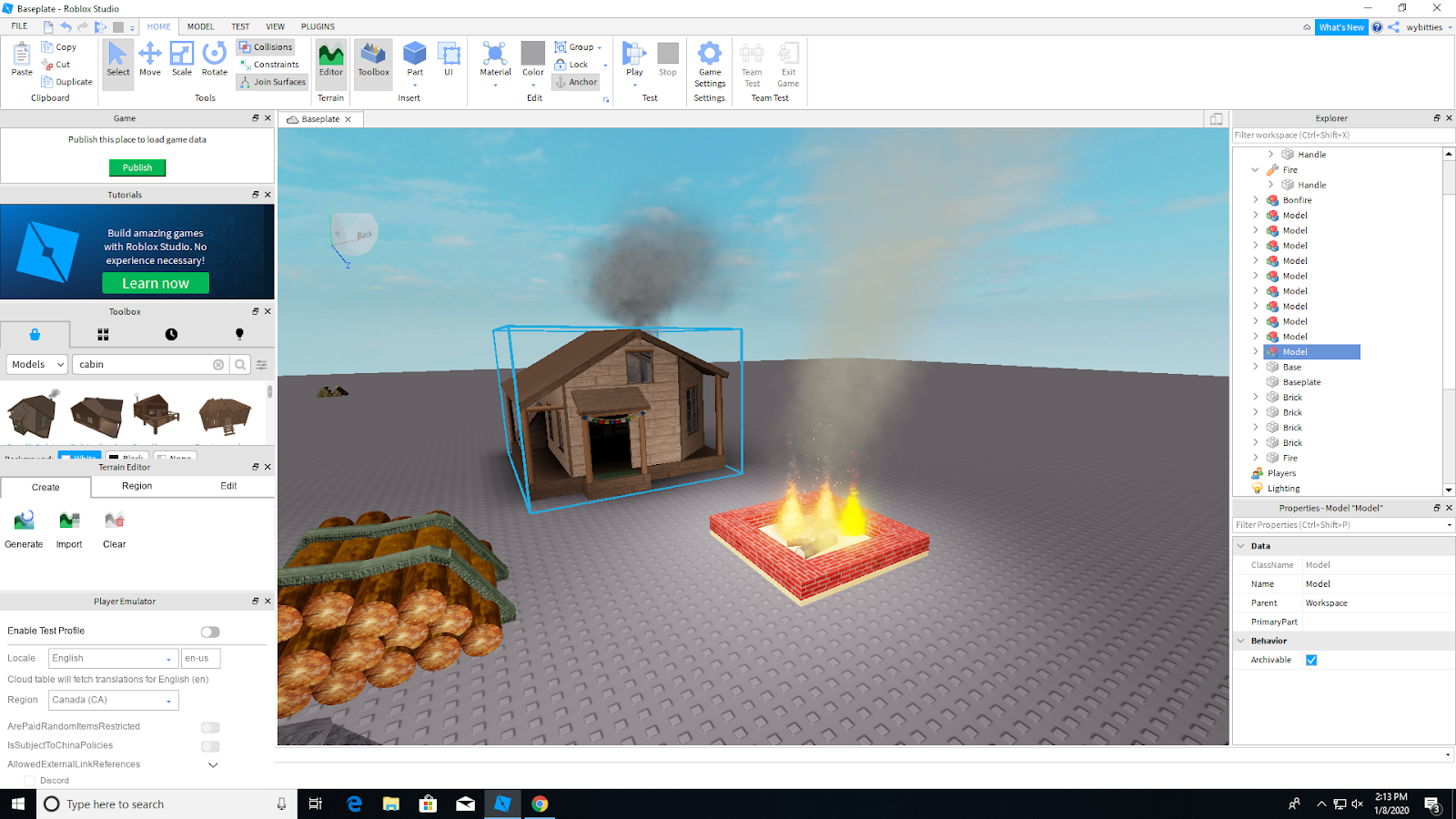The width and height of the screenshot is (1456, 819).
Task: Toggle Join Surfaces option
Action: point(272,82)
